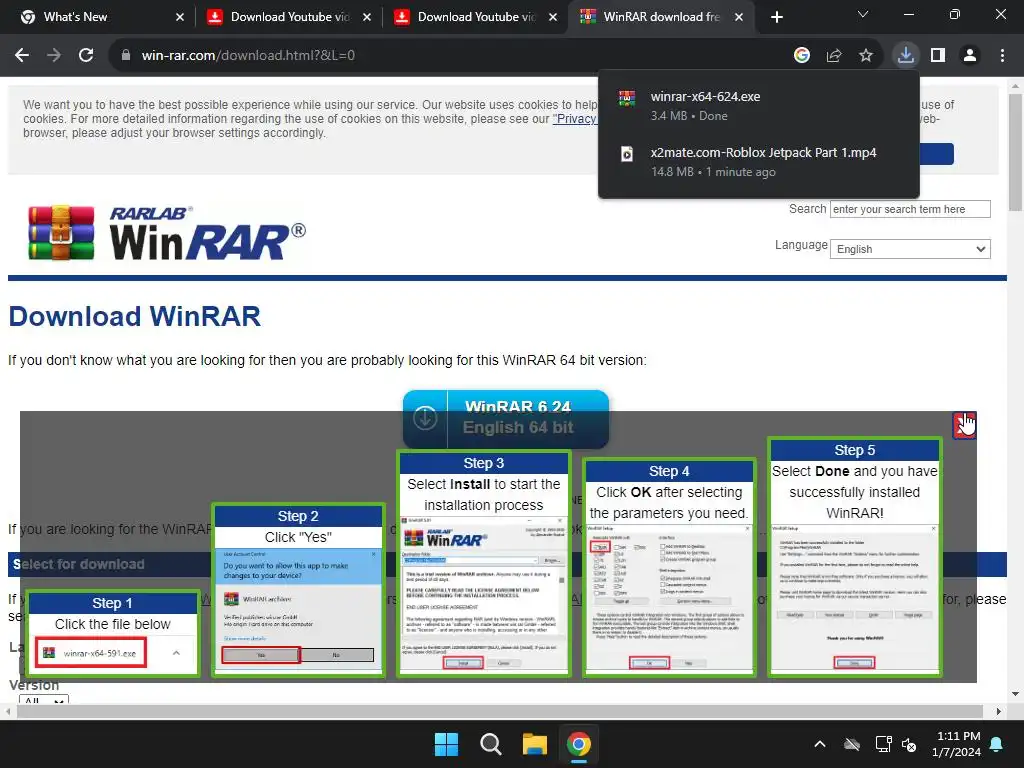This screenshot has width=1024, height=768.
Task: Bookmark this page with star icon
Action: click(x=866, y=56)
